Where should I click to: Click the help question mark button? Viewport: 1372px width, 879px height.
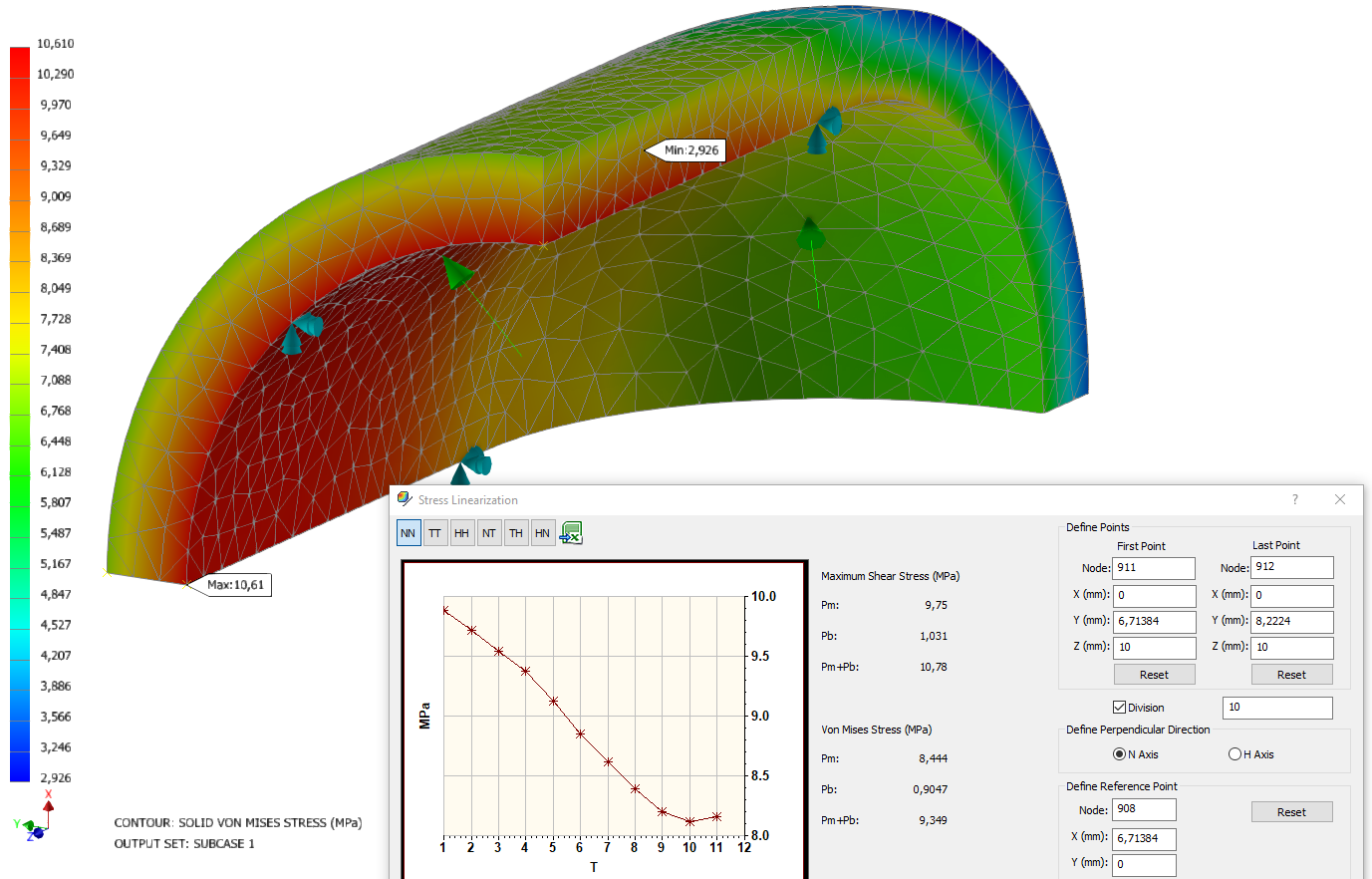(x=1295, y=499)
